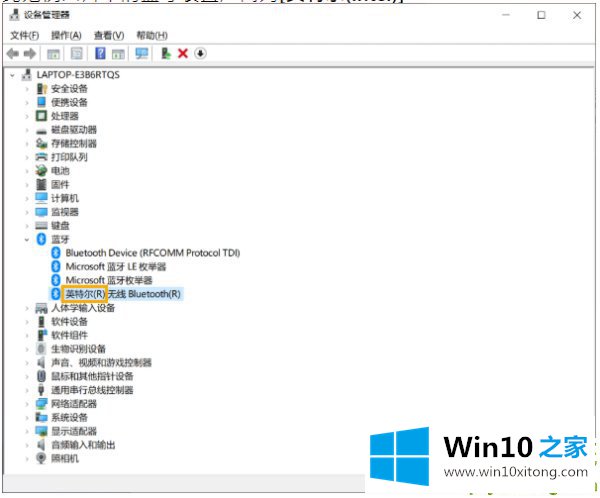Viewport: 600px width, 498px height.
Task: Expand the 固件 category
Action: pyautogui.click(x=27, y=185)
